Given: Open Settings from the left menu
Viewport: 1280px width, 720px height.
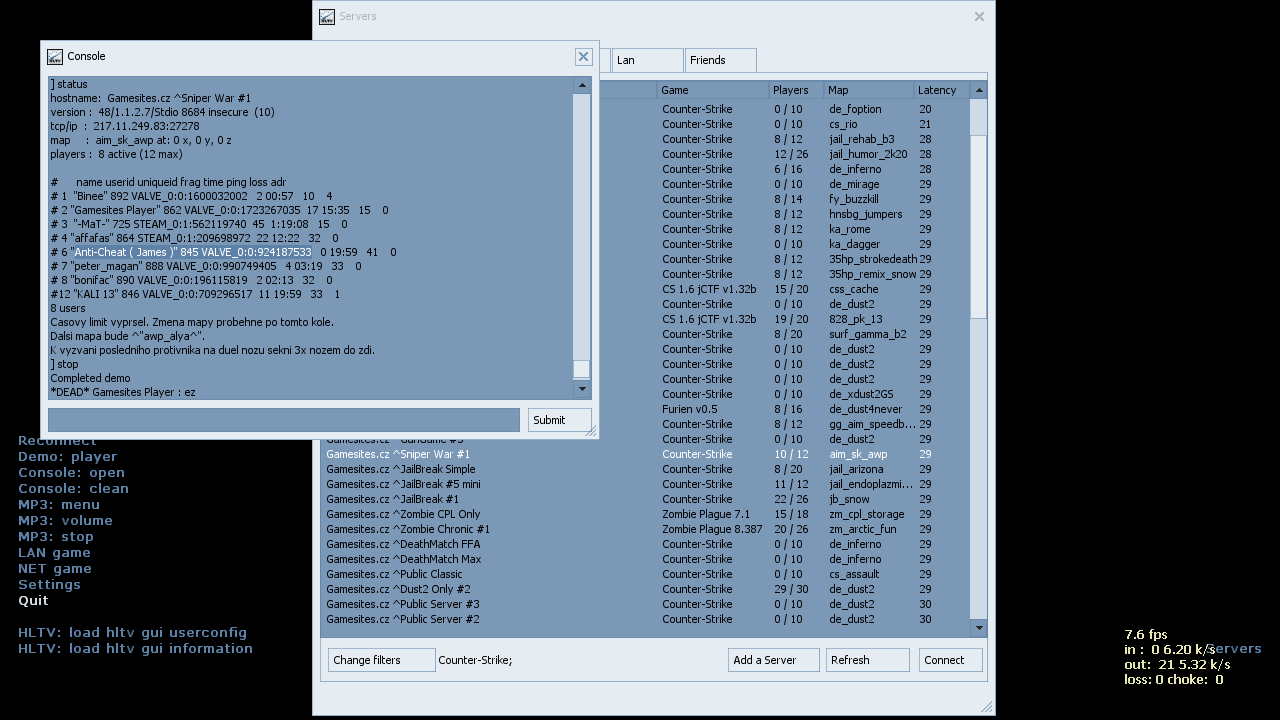Looking at the screenshot, I should [x=49, y=584].
